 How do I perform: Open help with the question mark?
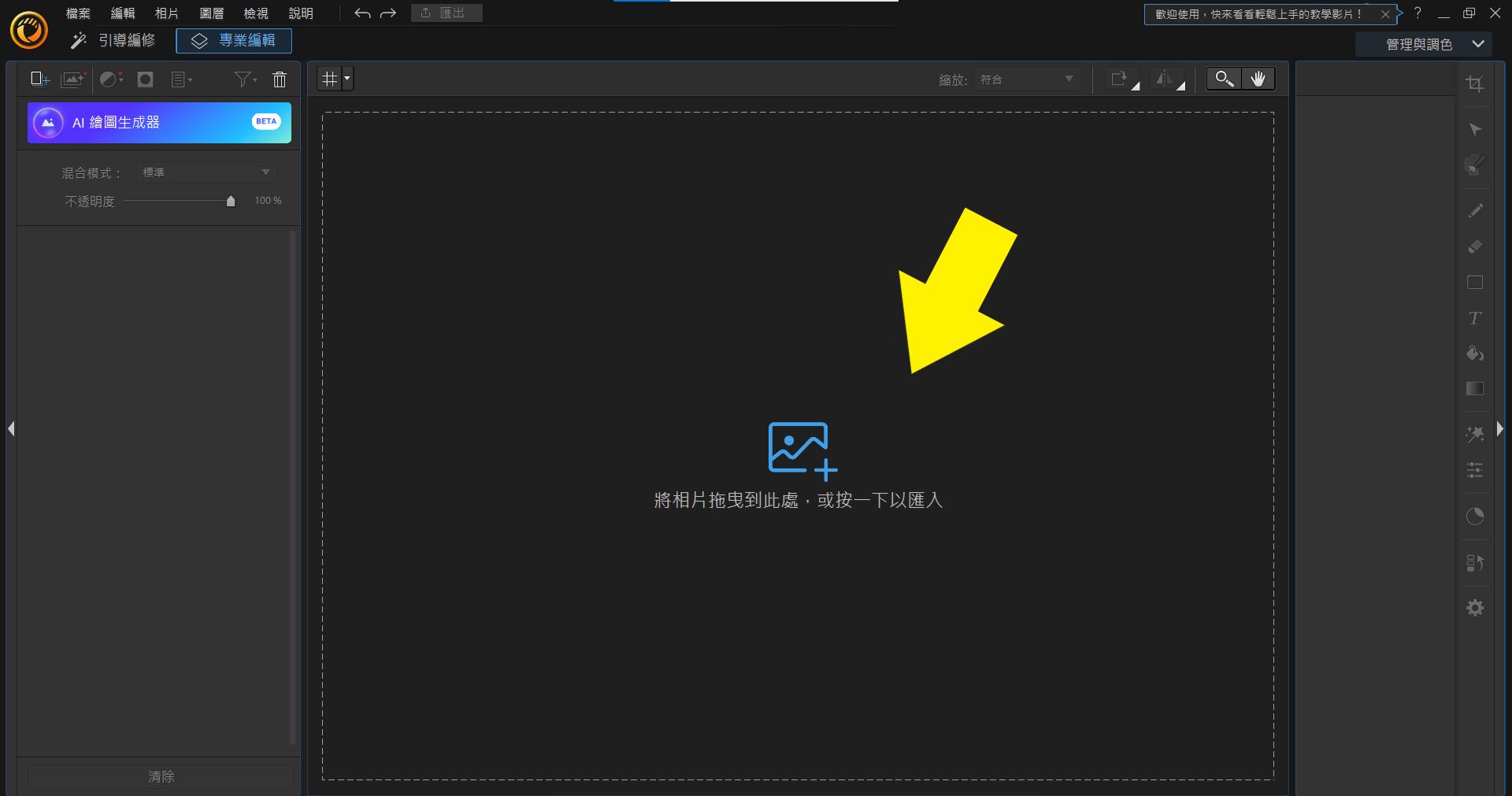tap(1417, 13)
